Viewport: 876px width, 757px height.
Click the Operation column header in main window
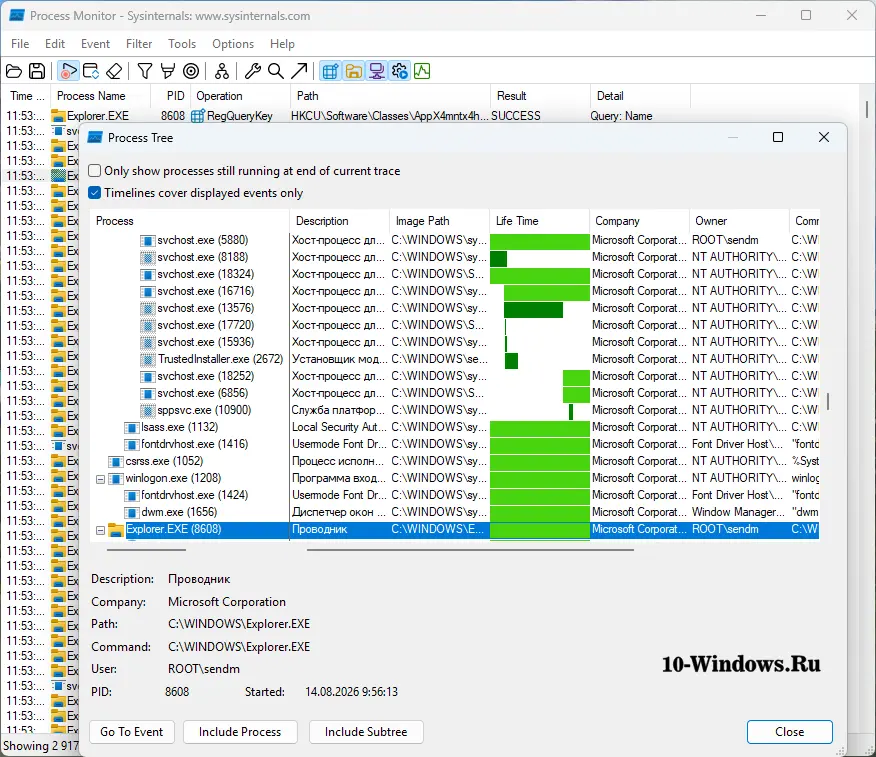(240, 96)
